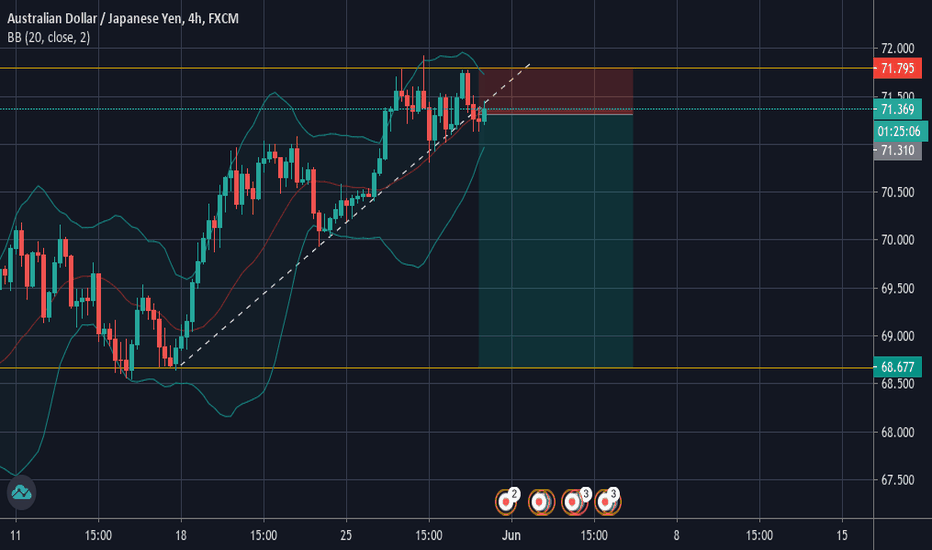Open the economic event marker badged 2
This screenshot has width=932, height=550.
(506, 502)
